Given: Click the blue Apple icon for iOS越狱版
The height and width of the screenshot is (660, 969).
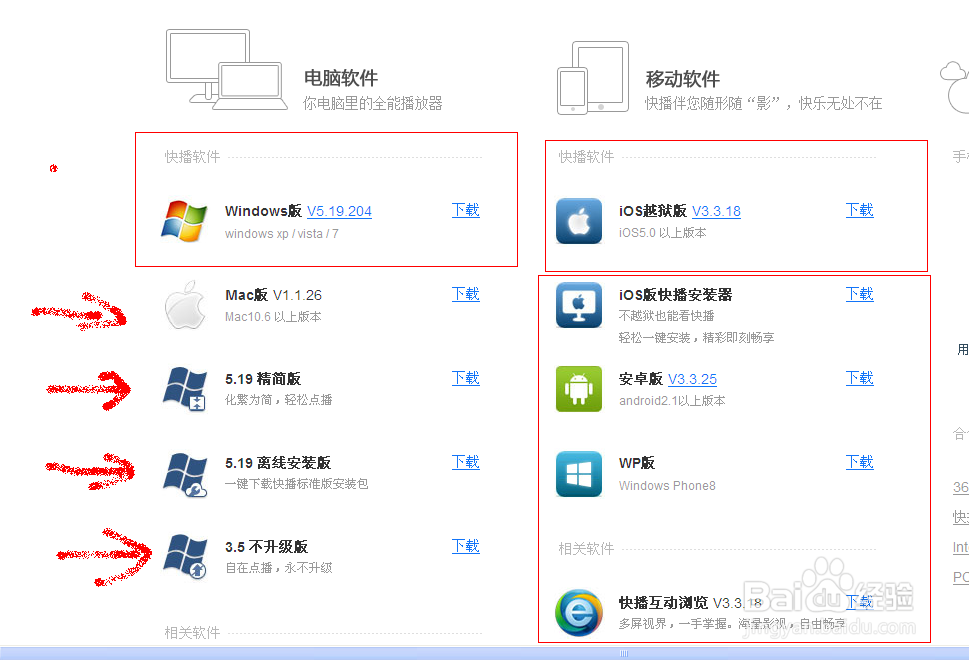Looking at the screenshot, I should 579,221.
